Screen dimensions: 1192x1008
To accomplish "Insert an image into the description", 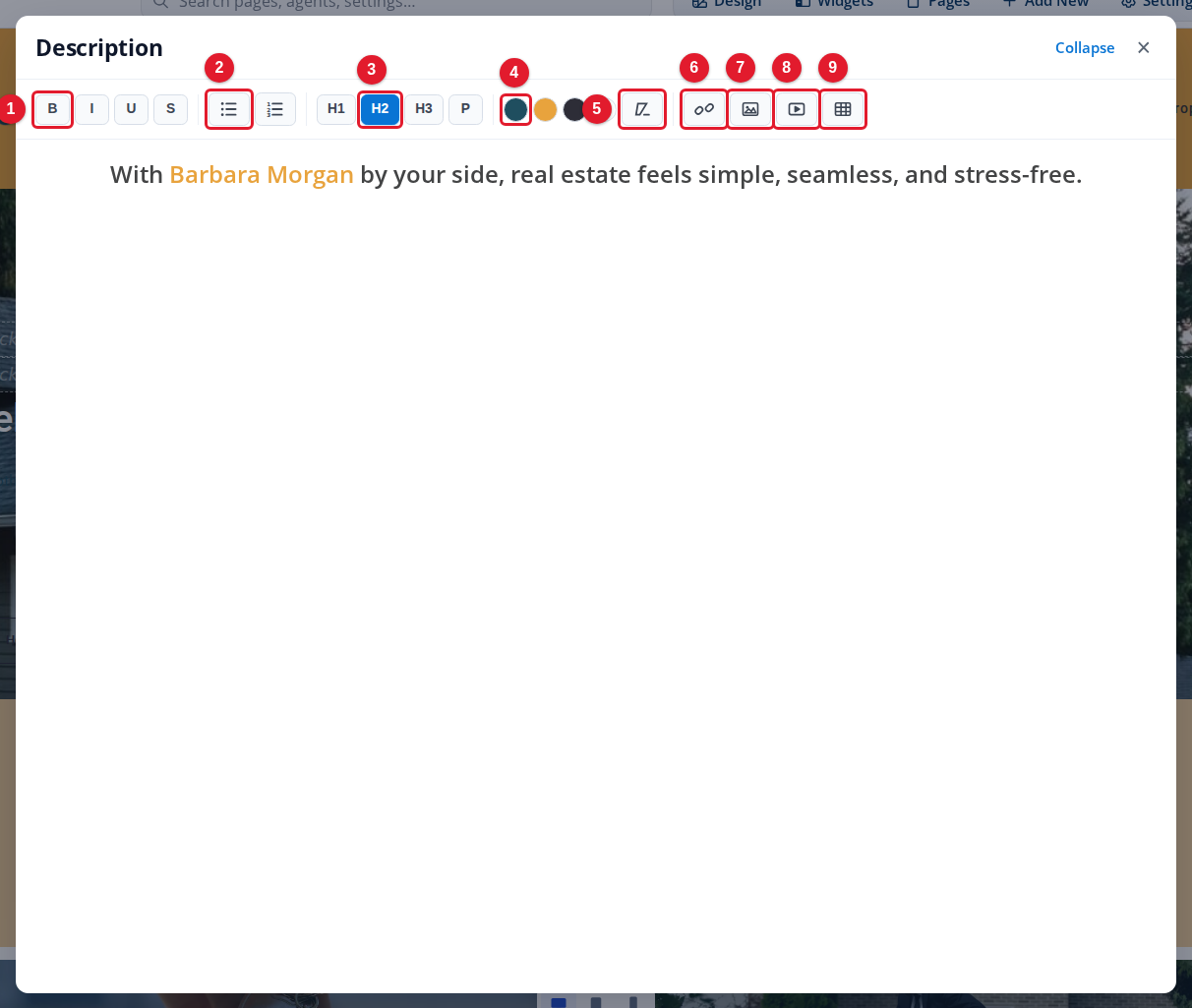I will pyautogui.click(x=750, y=109).
